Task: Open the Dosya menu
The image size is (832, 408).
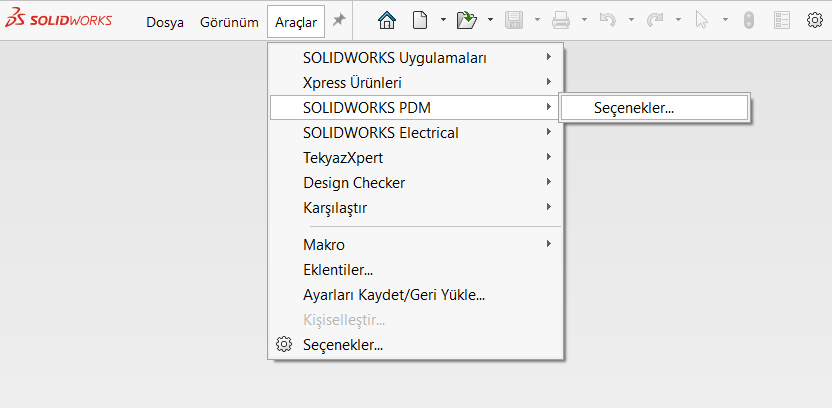Action: point(165,22)
